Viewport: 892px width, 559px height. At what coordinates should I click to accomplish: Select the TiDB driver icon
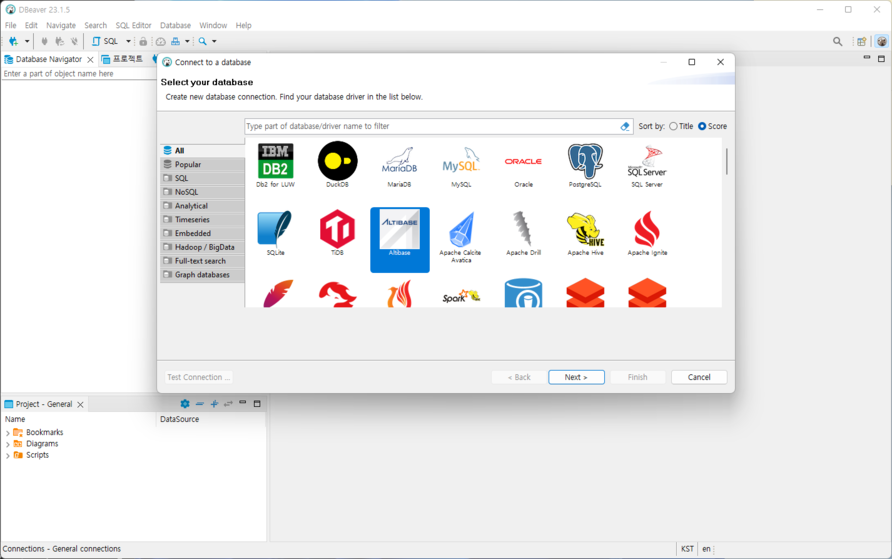click(337, 232)
